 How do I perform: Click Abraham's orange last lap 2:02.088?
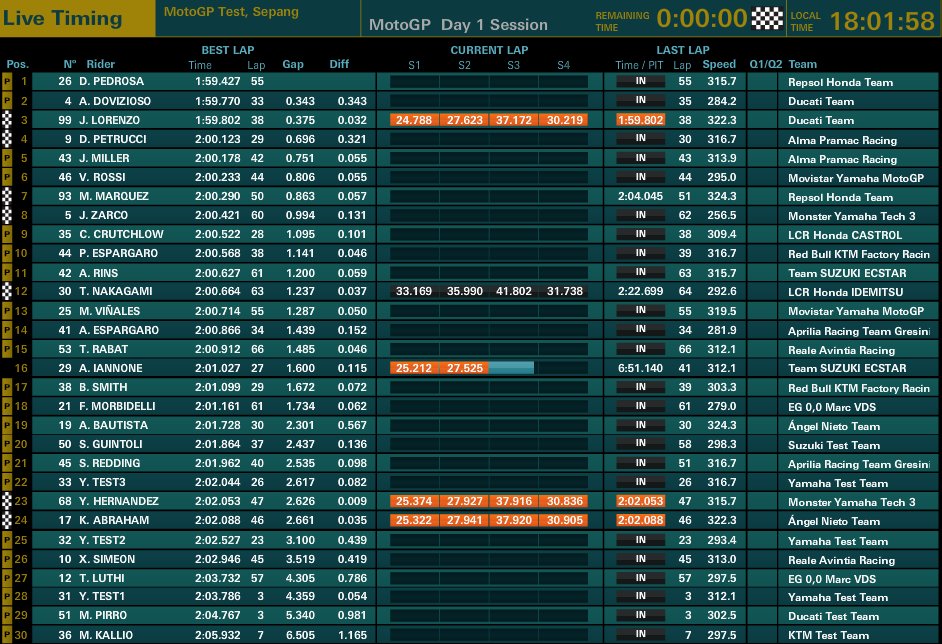[640, 520]
